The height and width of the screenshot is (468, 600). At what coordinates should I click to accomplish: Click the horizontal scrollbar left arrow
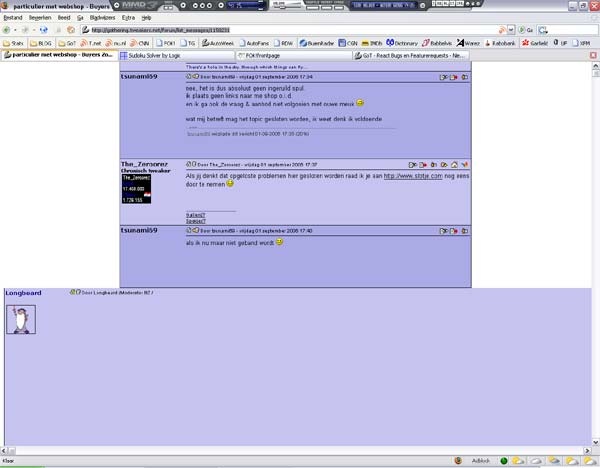(x=4, y=451)
